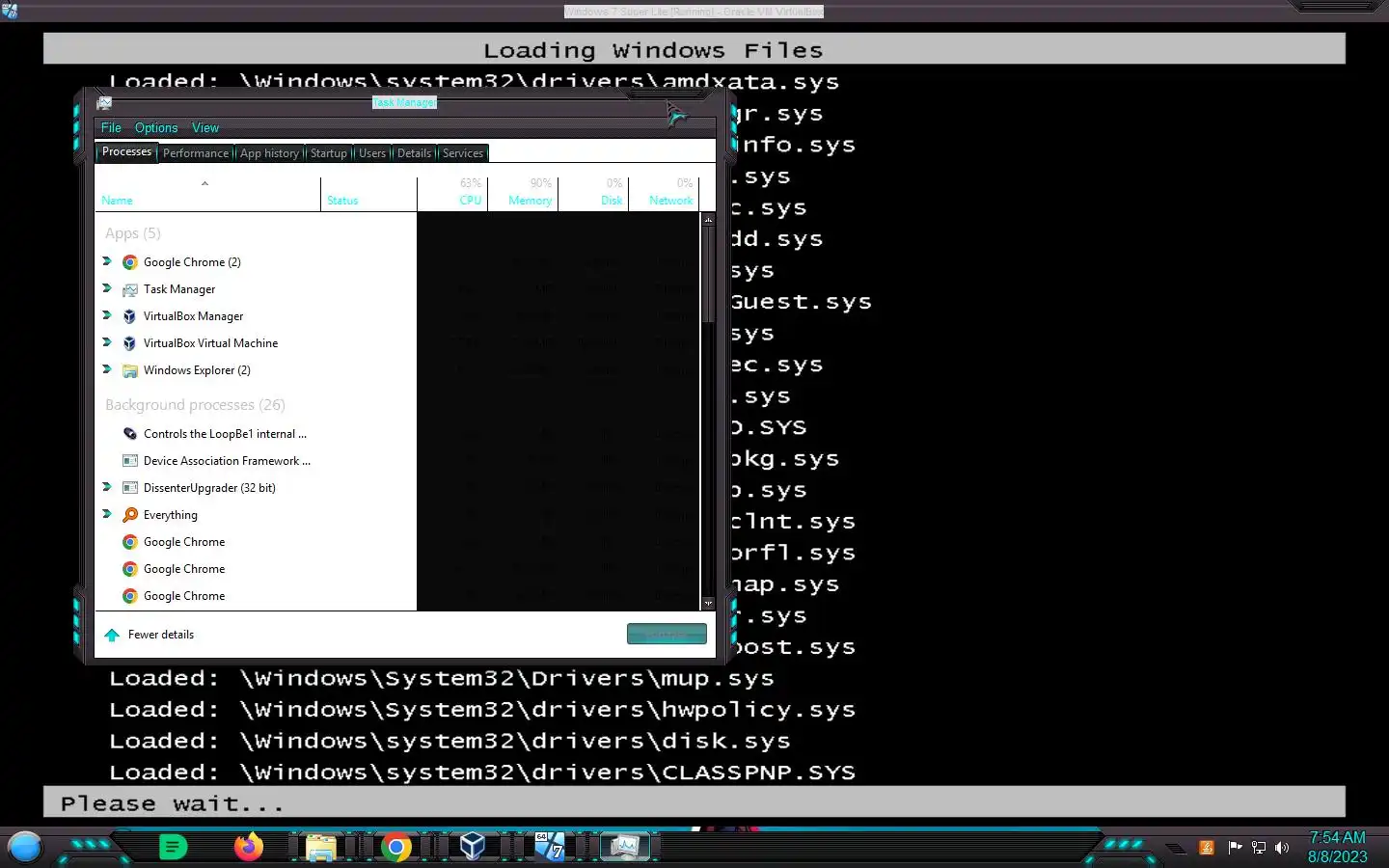This screenshot has height=868, width=1389.
Task: Open Google Chrome from the taskbar
Action: [395, 848]
